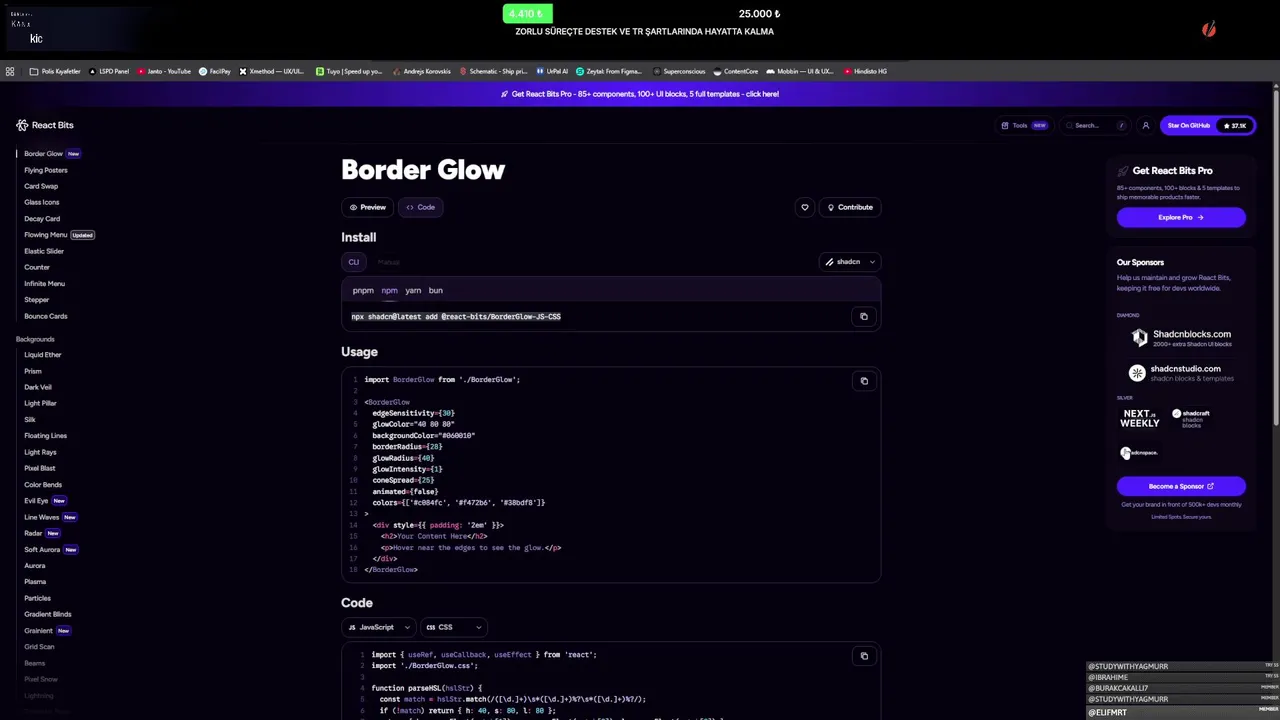Switch to the Code tab
This screenshot has height=720, width=1280.
pyautogui.click(x=420, y=207)
